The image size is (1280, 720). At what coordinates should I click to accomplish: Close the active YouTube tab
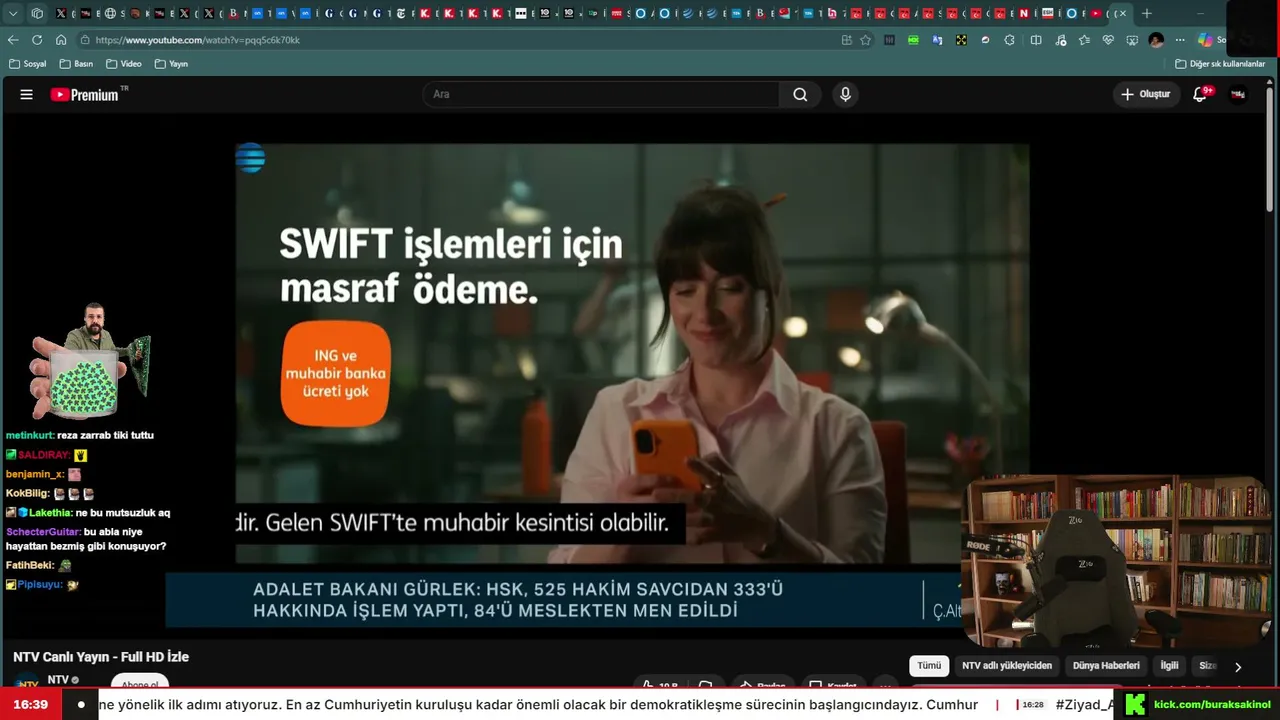tap(1121, 14)
